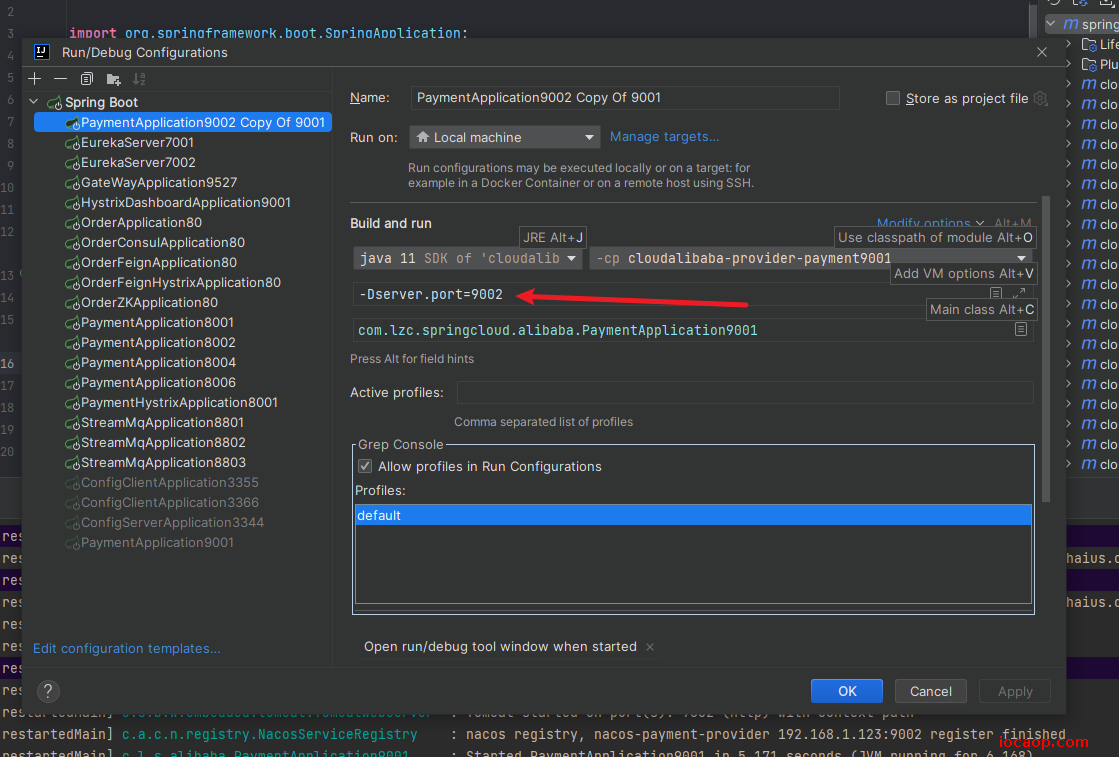The image size is (1119, 757).
Task: Collapse the Spring Boot configurations group
Action: [x=34, y=102]
